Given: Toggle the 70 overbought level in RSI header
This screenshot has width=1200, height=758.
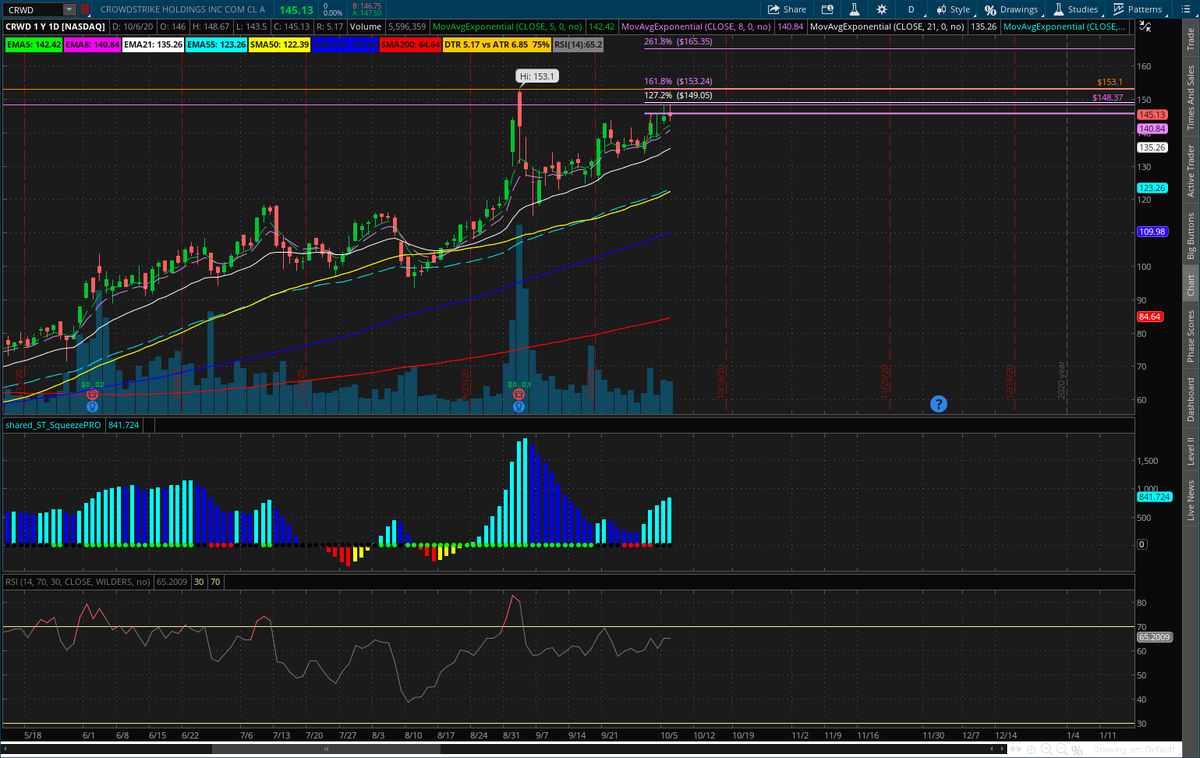Looking at the screenshot, I should tap(215, 581).
